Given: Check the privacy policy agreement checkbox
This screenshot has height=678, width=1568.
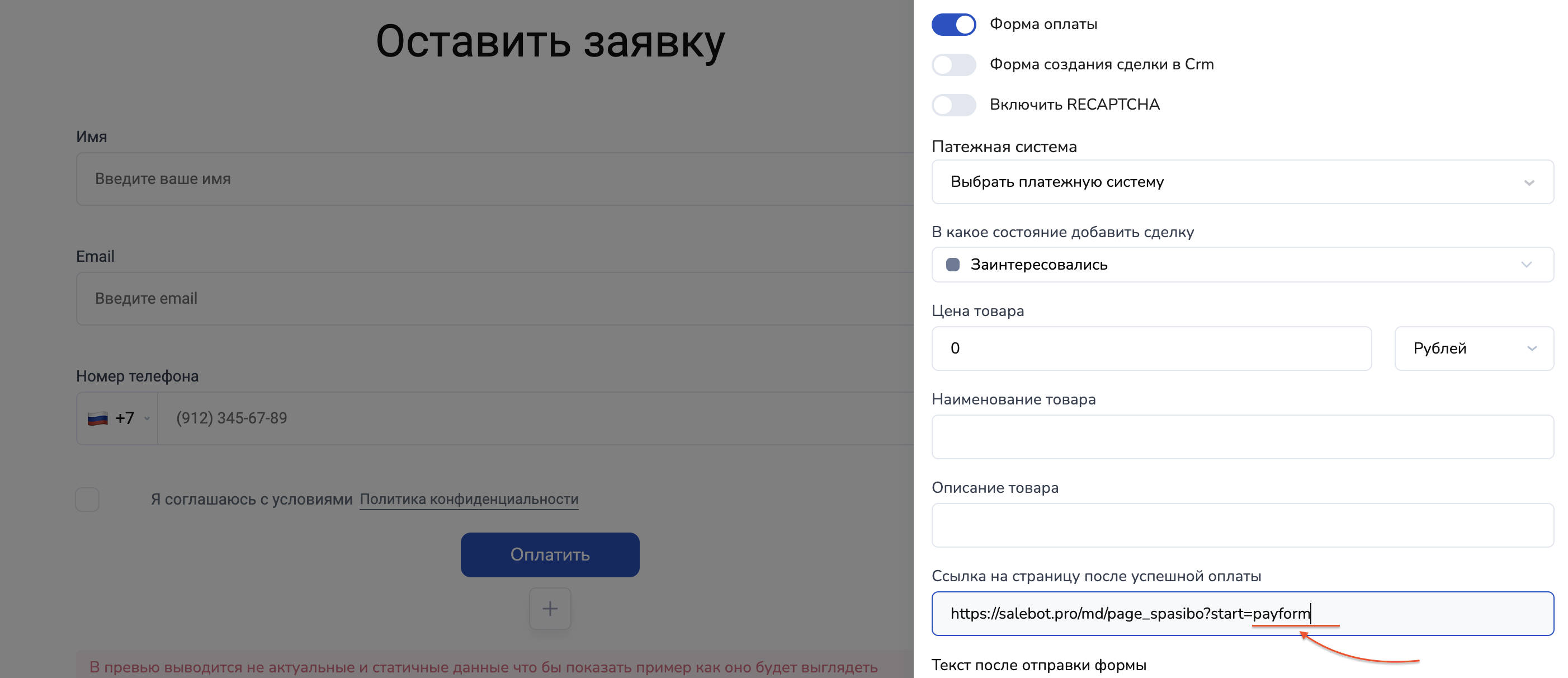Looking at the screenshot, I should pos(87,500).
